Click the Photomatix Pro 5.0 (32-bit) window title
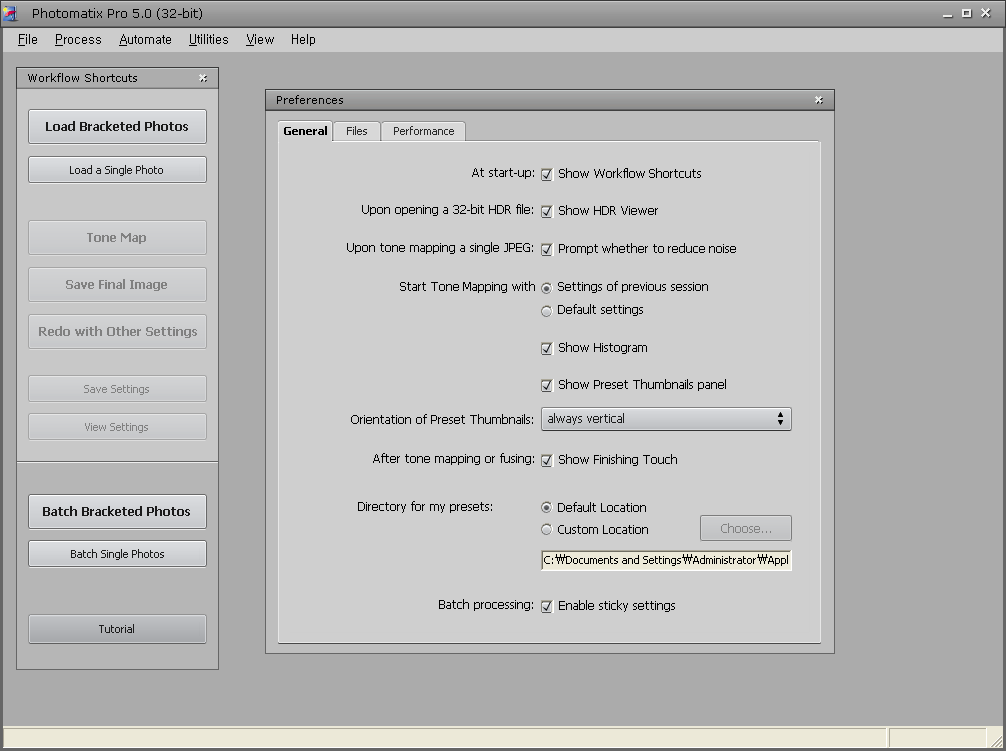 [117, 13]
